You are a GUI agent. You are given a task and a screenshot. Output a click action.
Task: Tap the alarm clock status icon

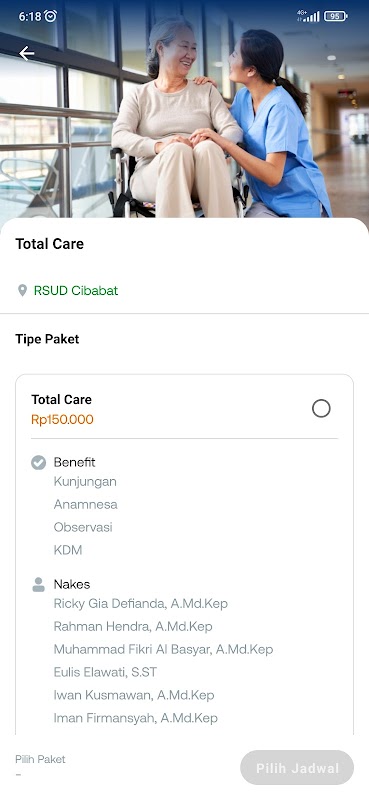pyautogui.click(x=50, y=16)
